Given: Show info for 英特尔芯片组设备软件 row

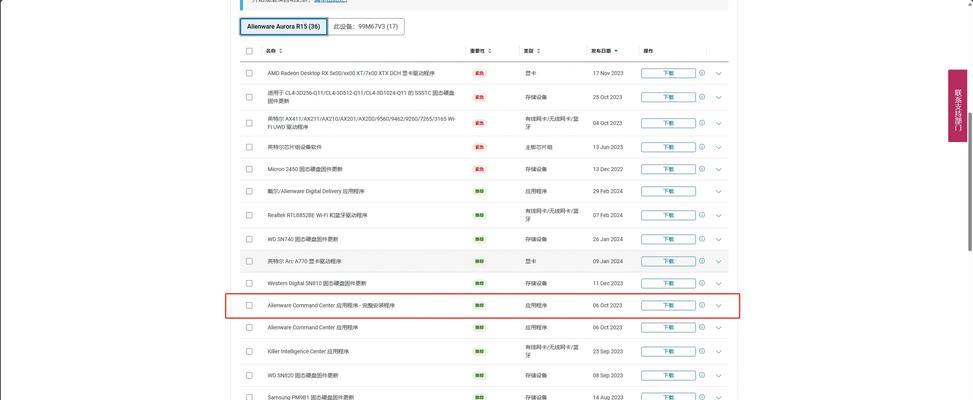Looking at the screenshot, I should point(702,147).
